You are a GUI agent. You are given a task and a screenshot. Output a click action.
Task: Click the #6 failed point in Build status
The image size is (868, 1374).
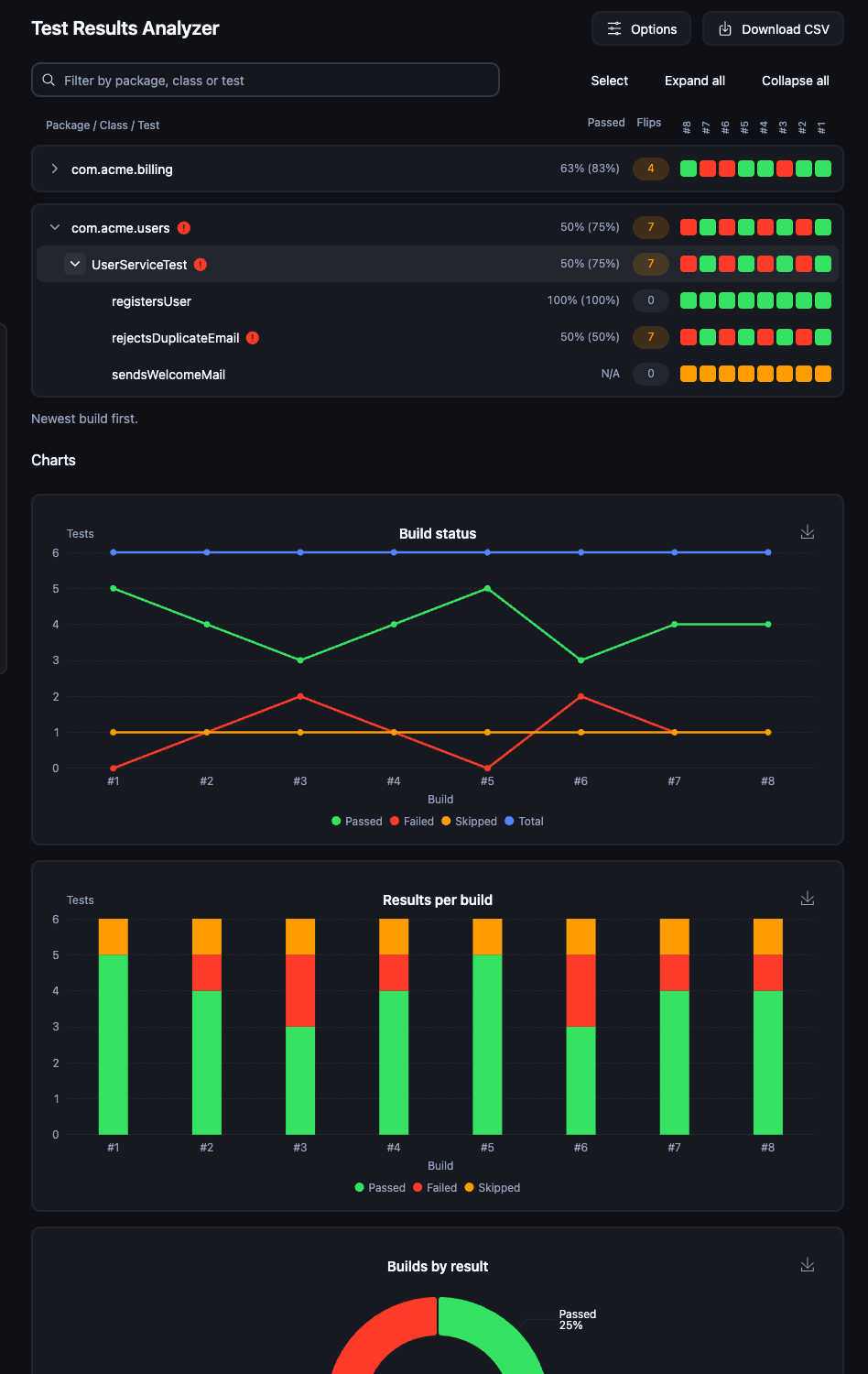tap(581, 696)
